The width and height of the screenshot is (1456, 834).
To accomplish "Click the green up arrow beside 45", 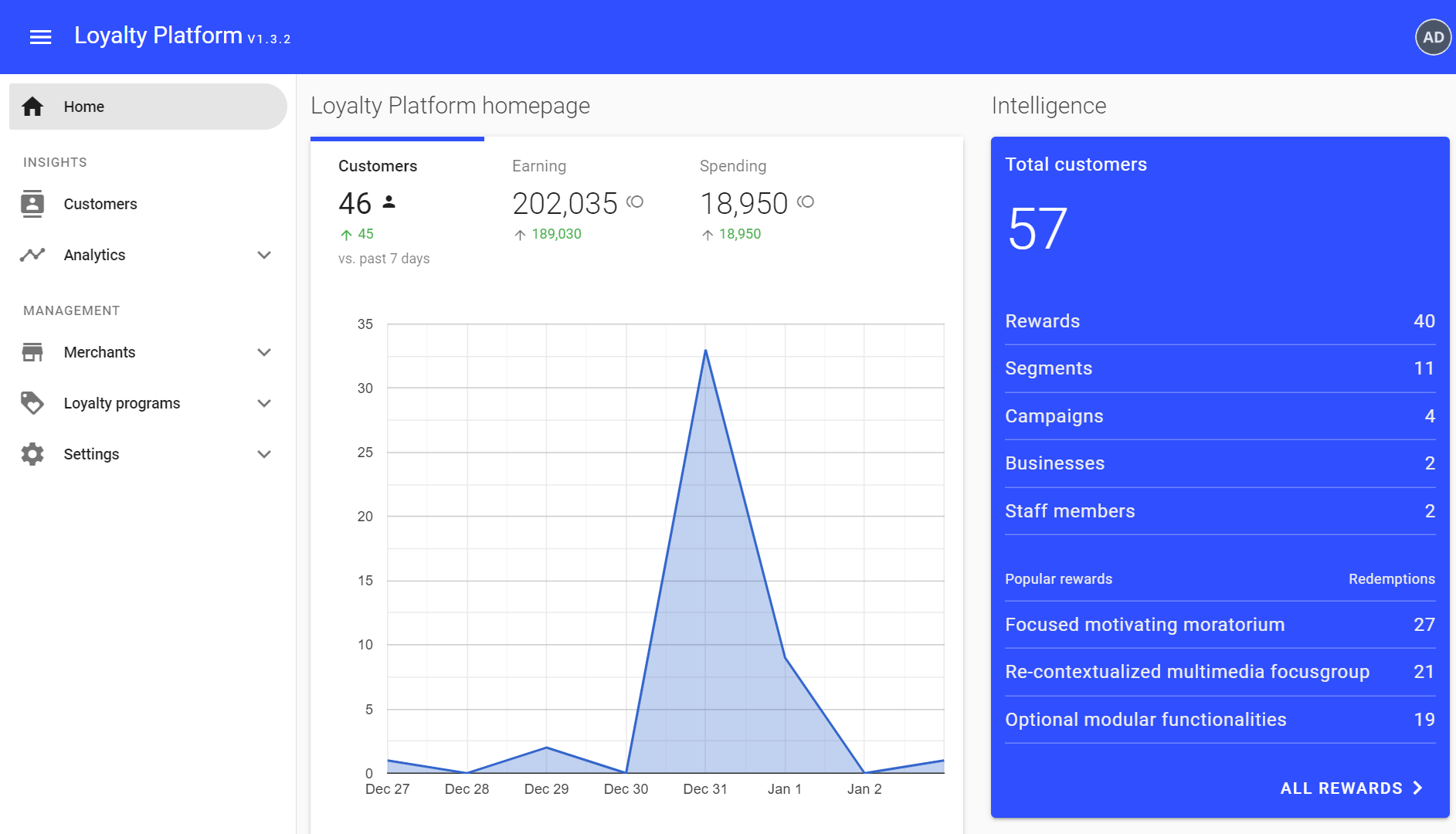I will (346, 235).
